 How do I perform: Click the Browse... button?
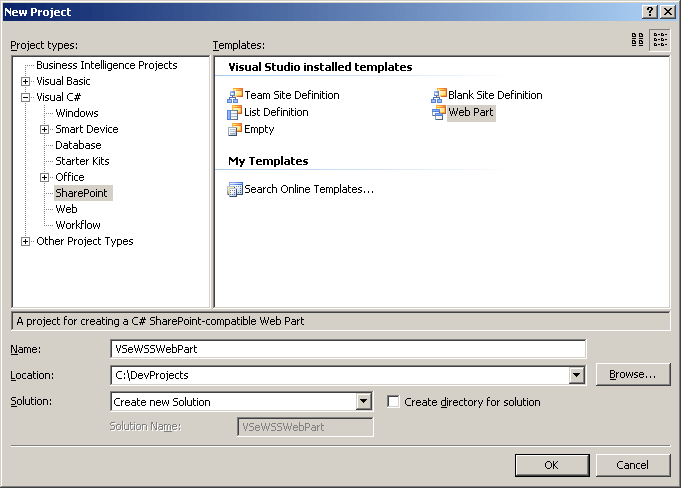[633, 375]
